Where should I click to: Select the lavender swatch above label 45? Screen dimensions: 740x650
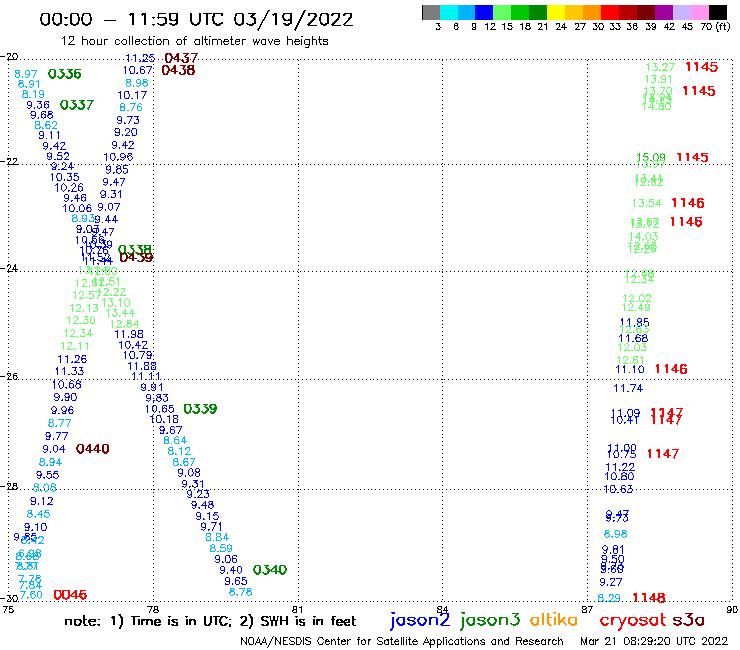681,12
